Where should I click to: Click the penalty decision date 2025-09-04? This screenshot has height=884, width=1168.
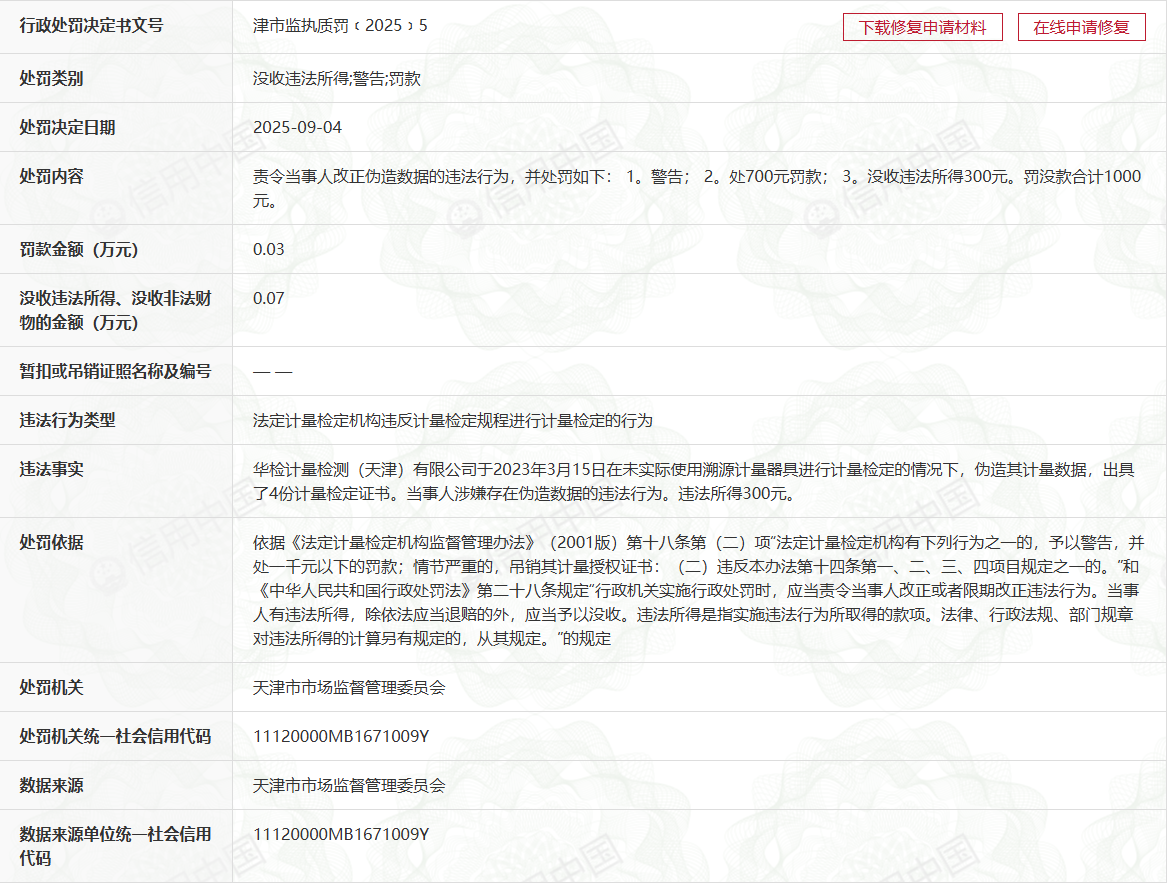[298, 128]
